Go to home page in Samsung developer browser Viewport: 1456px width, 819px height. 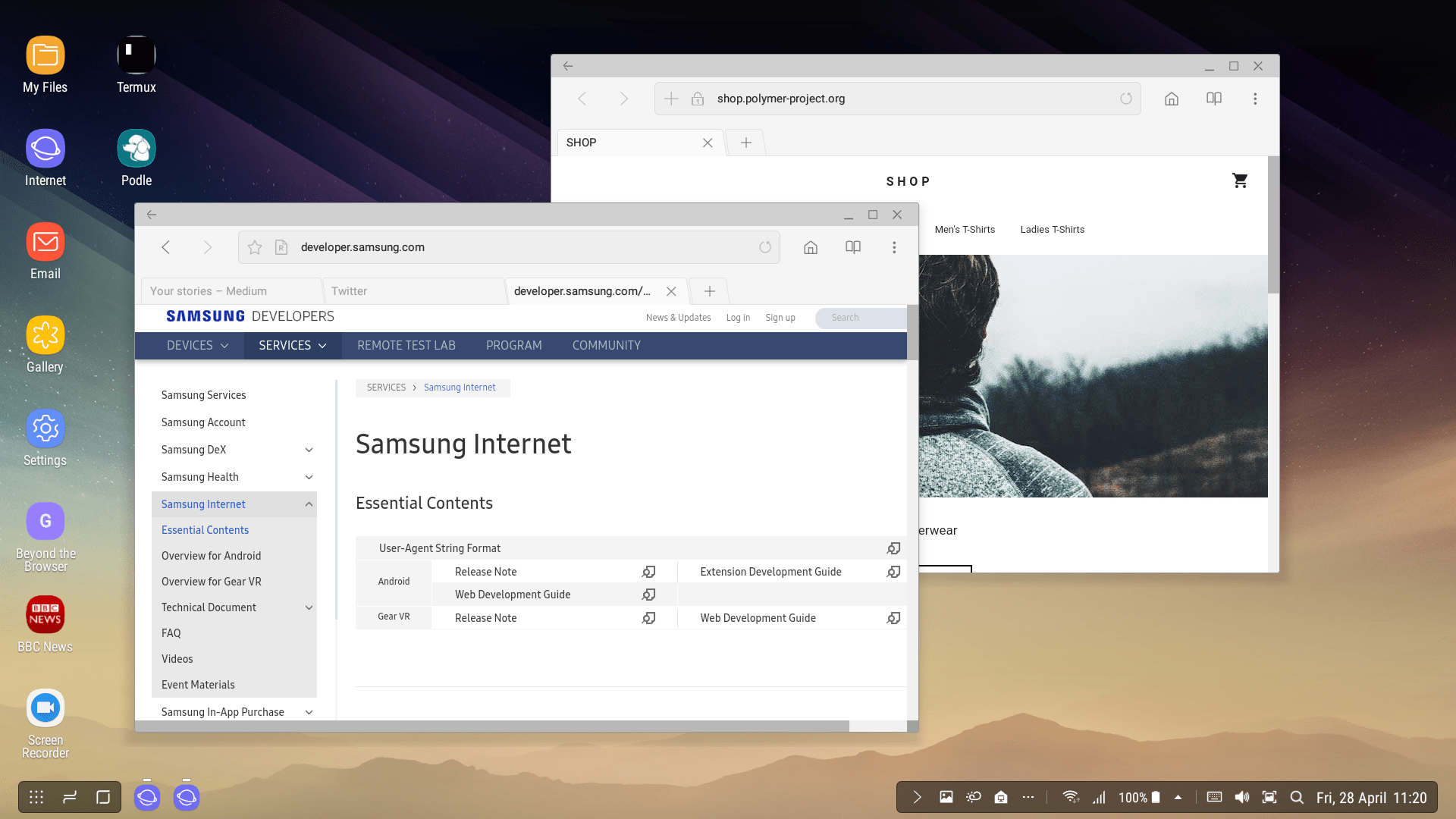(x=811, y=247)
